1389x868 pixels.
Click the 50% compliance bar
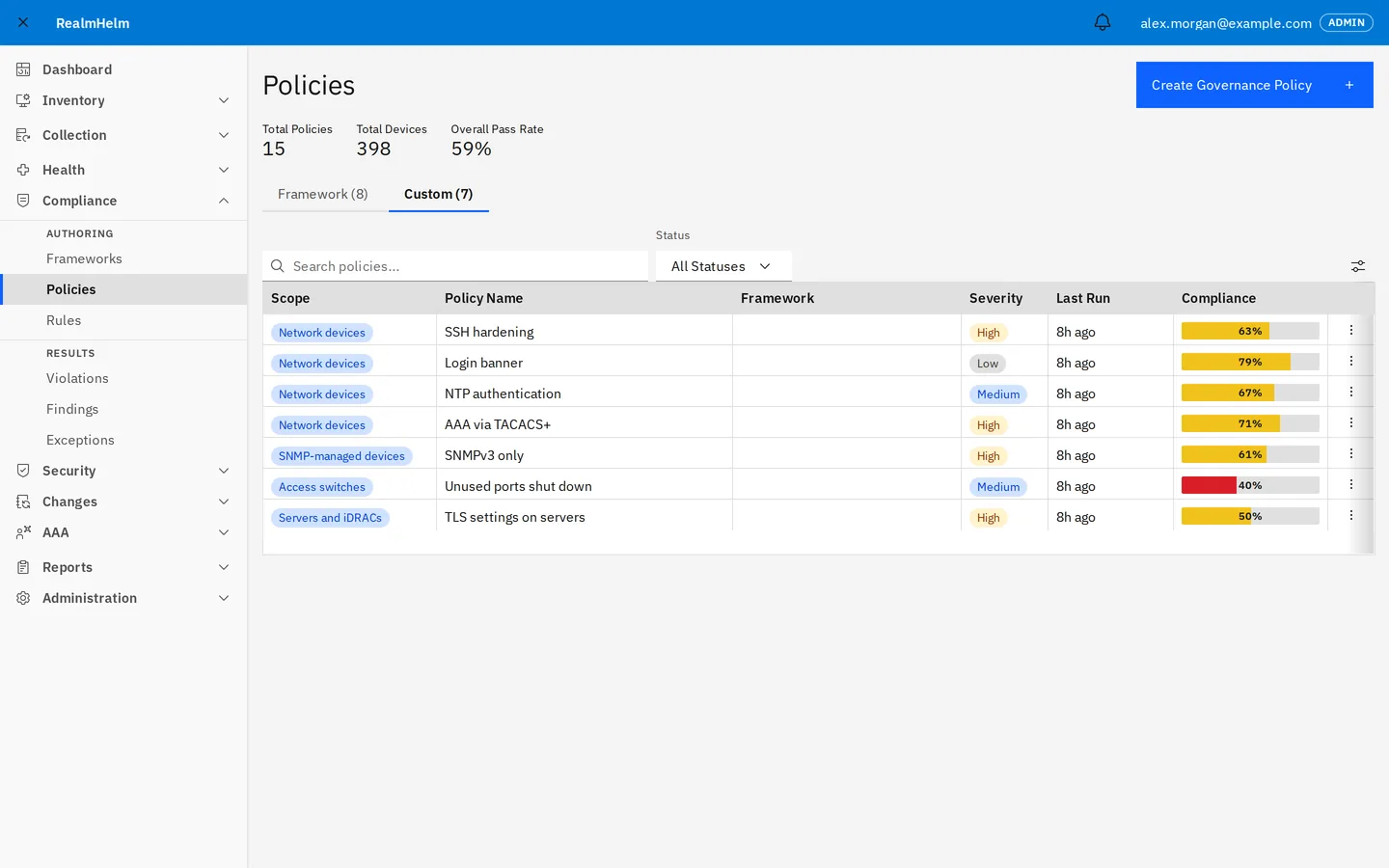[1250, 516]
